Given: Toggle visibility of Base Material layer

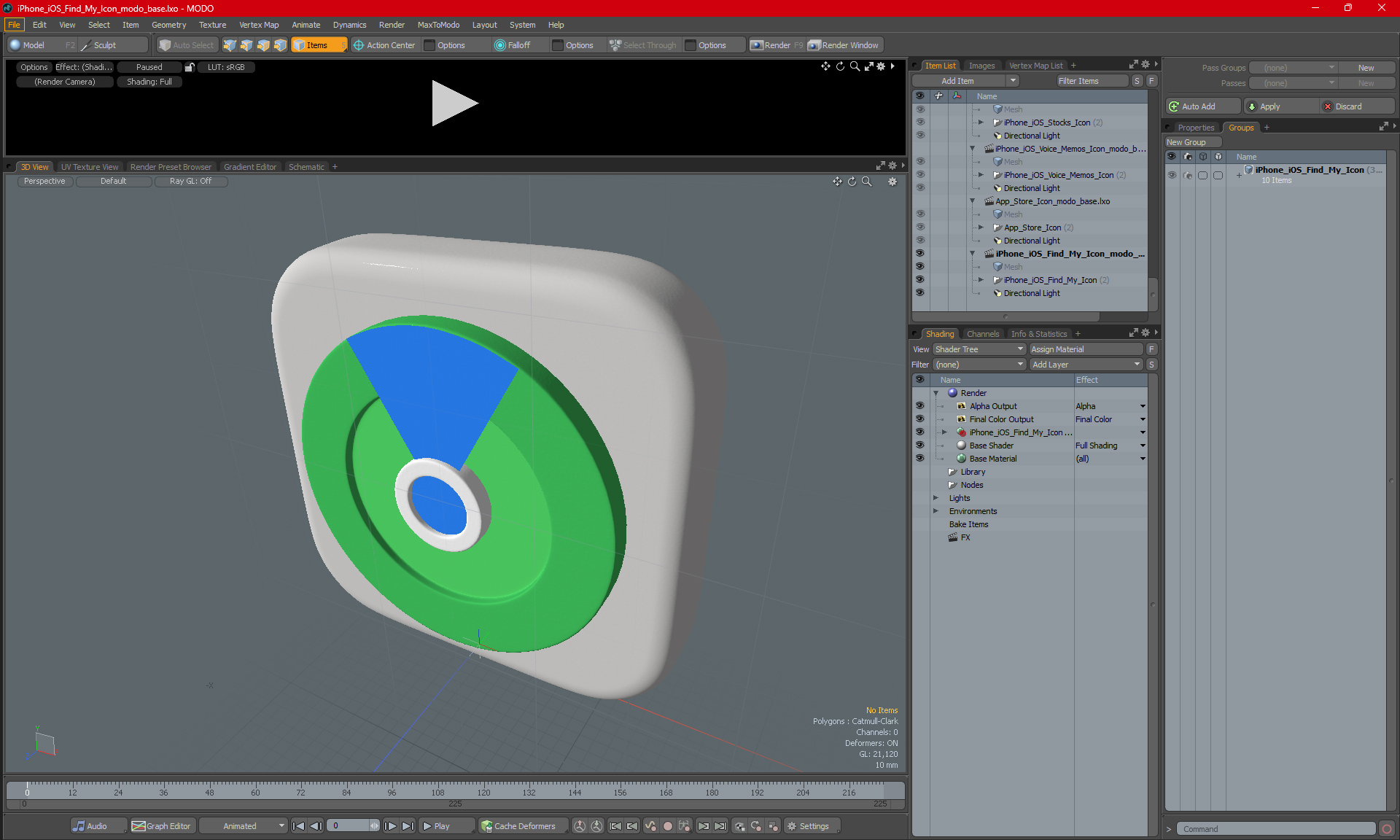Looking at the screenshot, I should coord(919,459).
